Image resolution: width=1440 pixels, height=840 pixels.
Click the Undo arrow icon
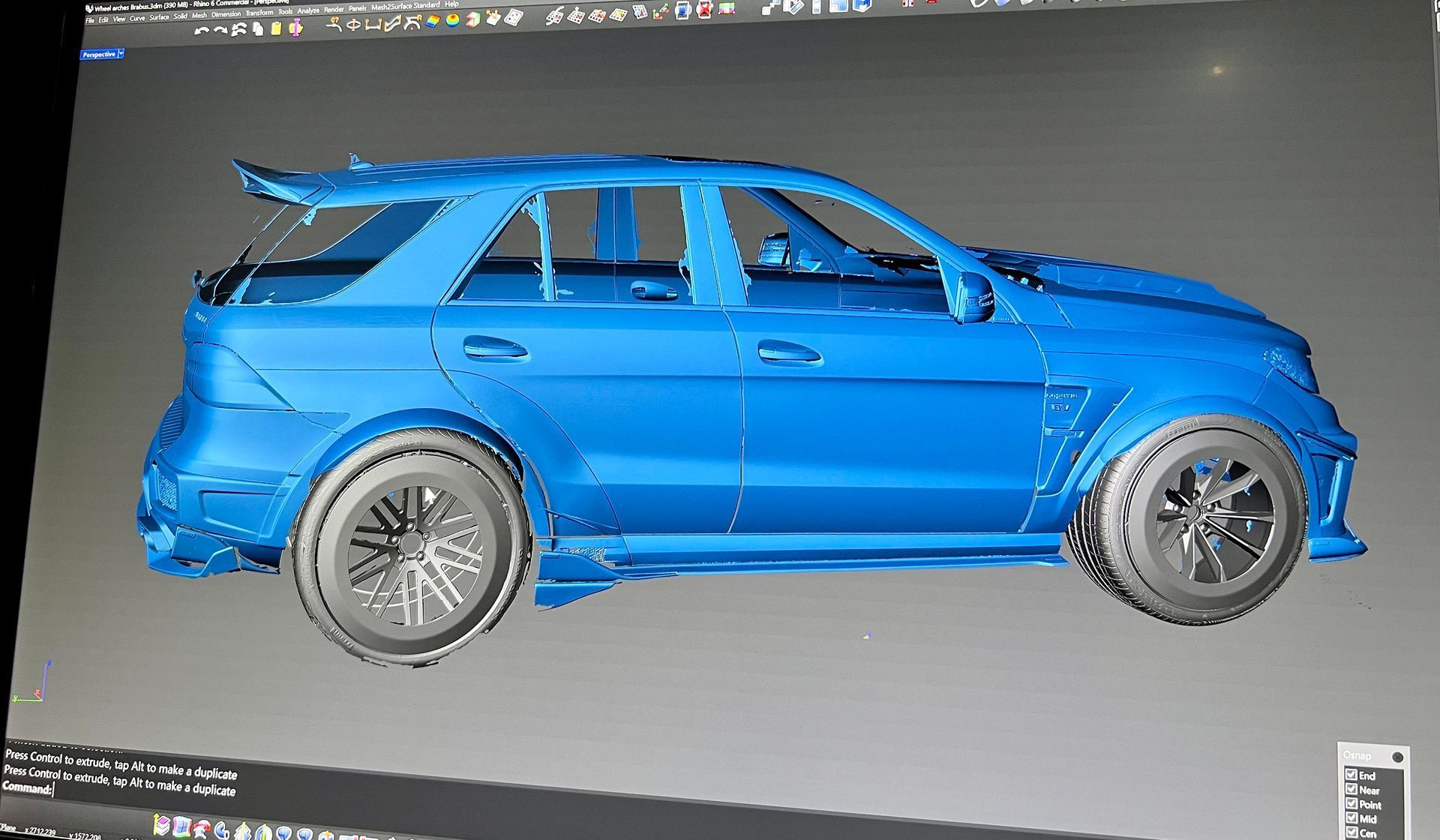pos(201,31)
